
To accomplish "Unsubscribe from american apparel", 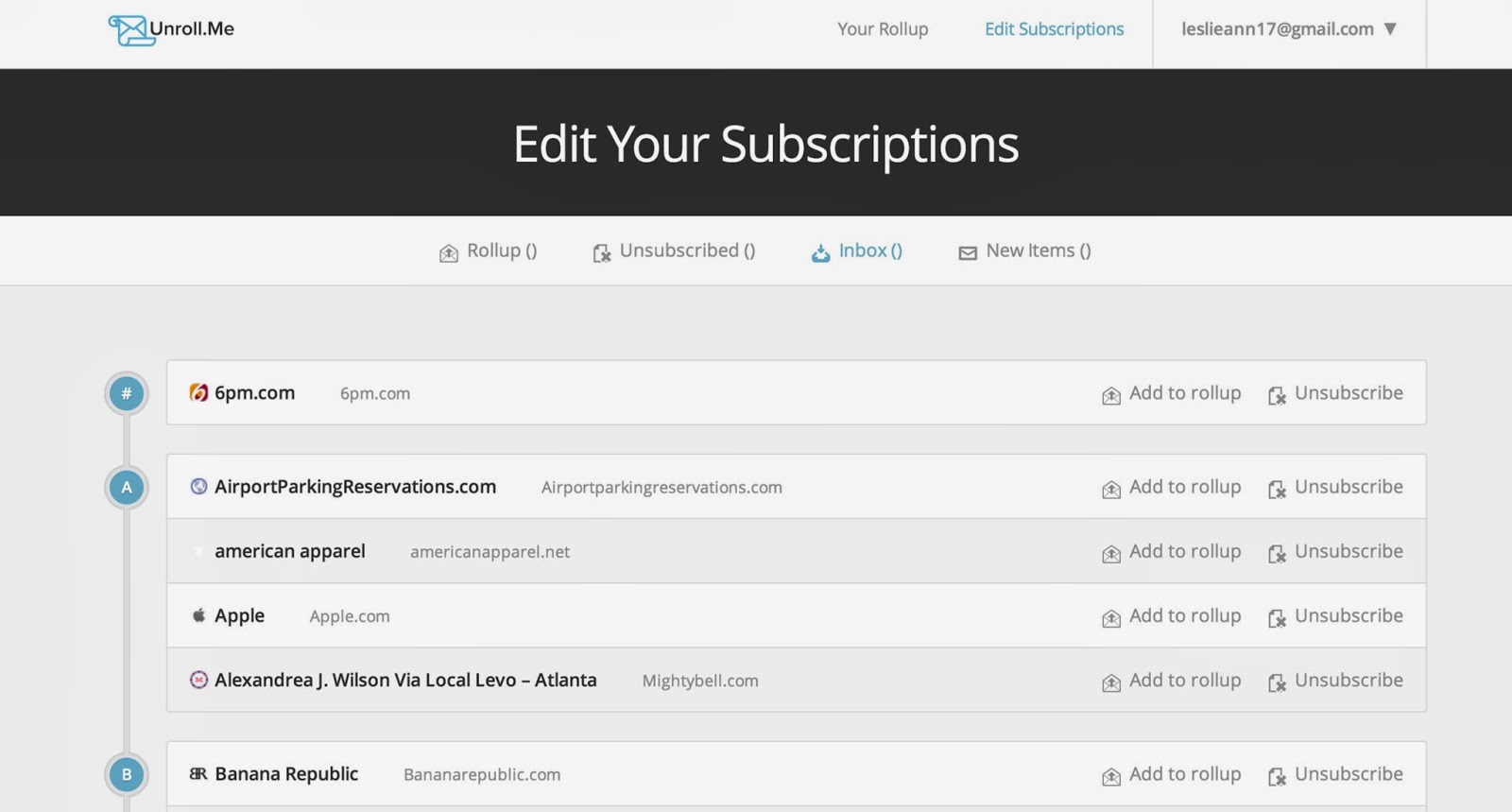I will coord(1335,552).
